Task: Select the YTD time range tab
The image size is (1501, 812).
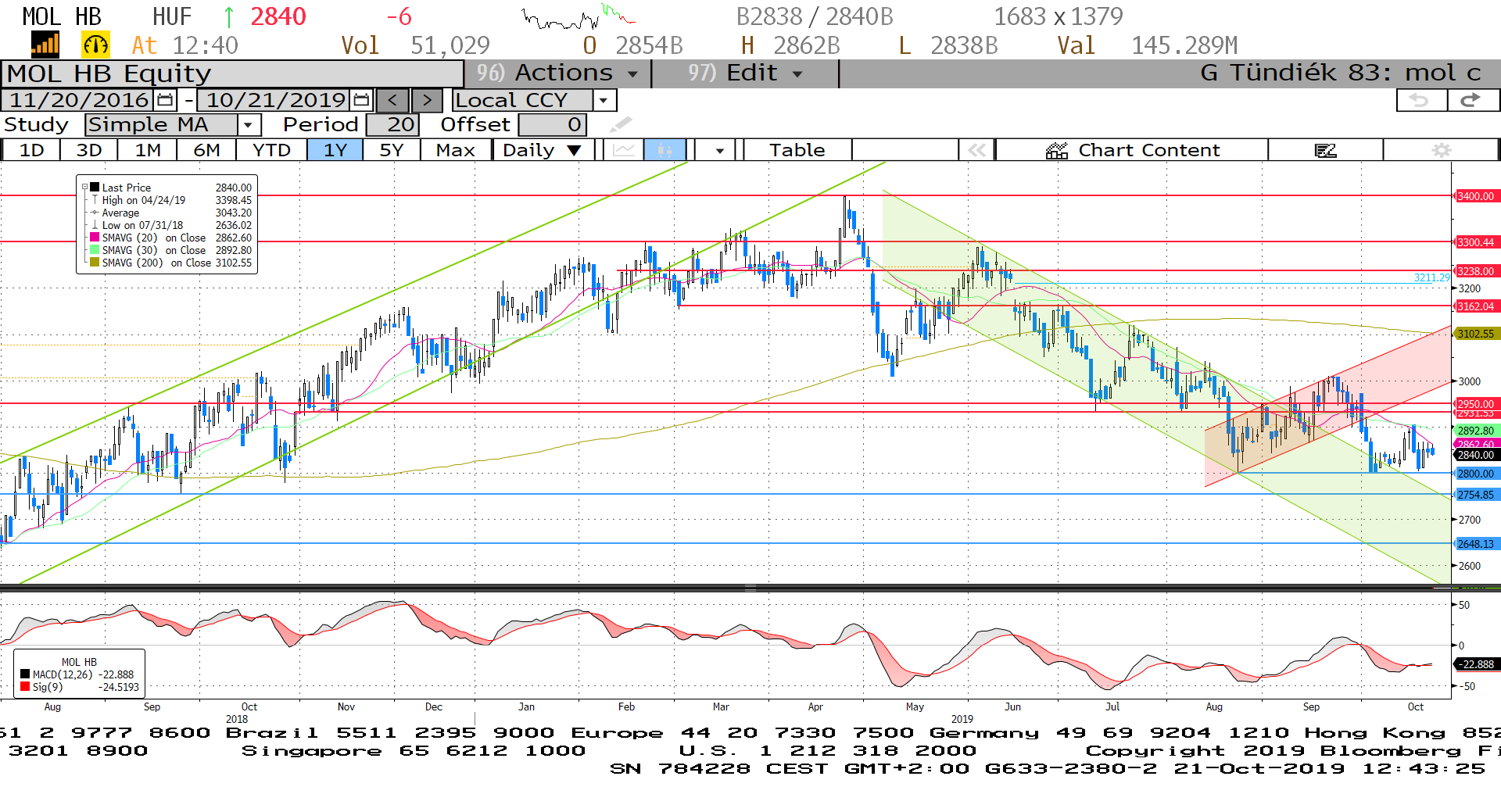Action: coord(271,150)
